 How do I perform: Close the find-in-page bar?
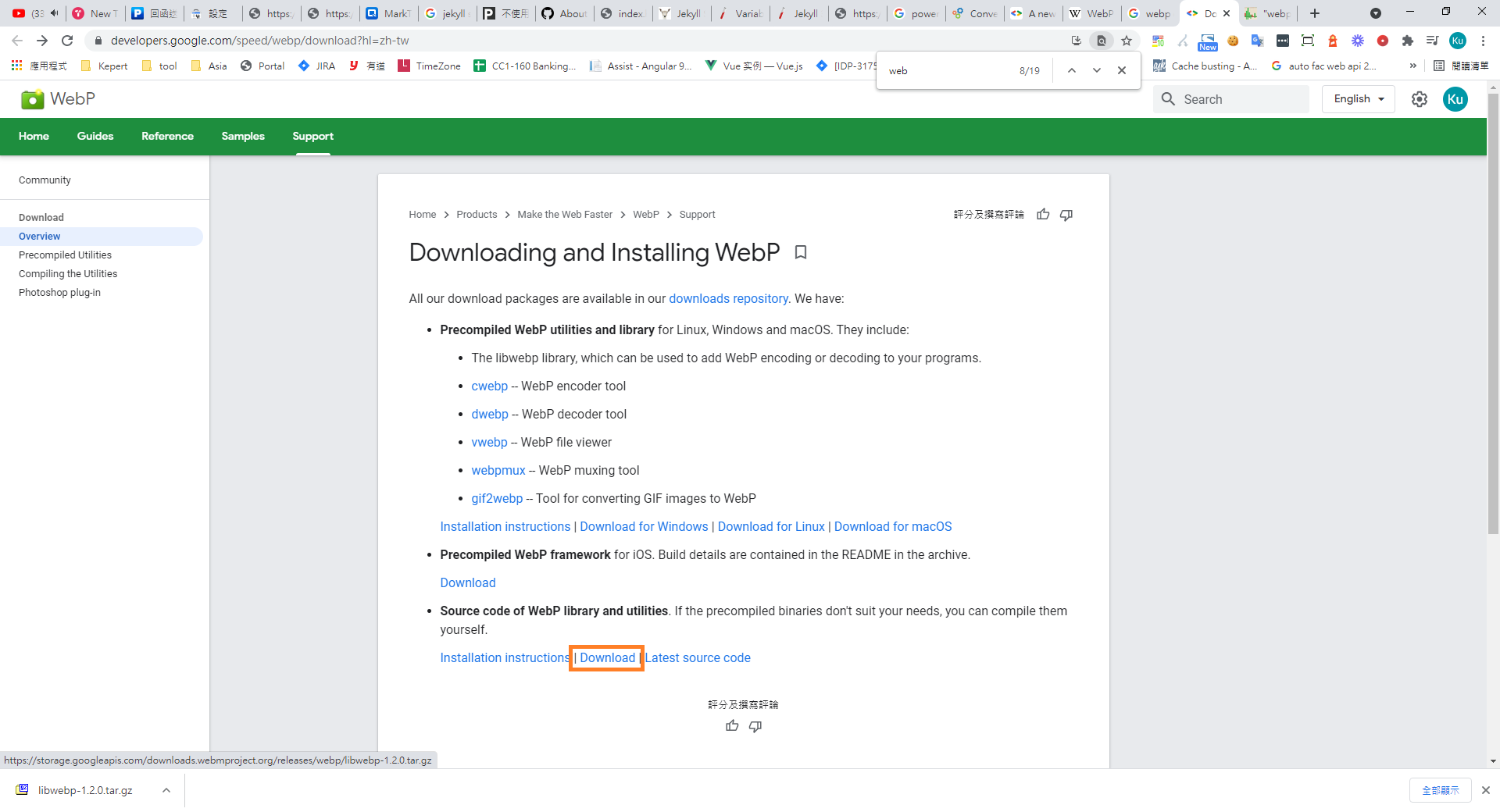point(1122,70)
